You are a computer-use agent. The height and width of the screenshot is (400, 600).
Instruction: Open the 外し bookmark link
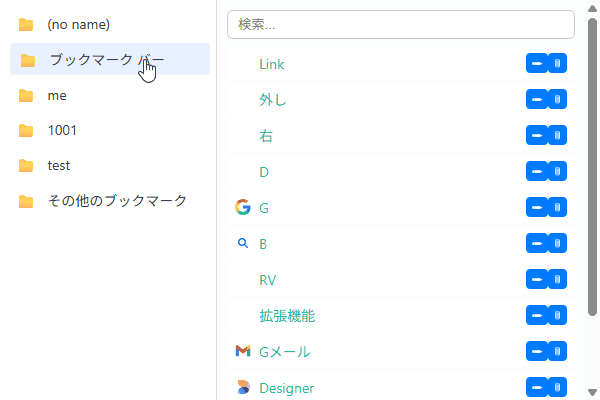tap(272, 100)
